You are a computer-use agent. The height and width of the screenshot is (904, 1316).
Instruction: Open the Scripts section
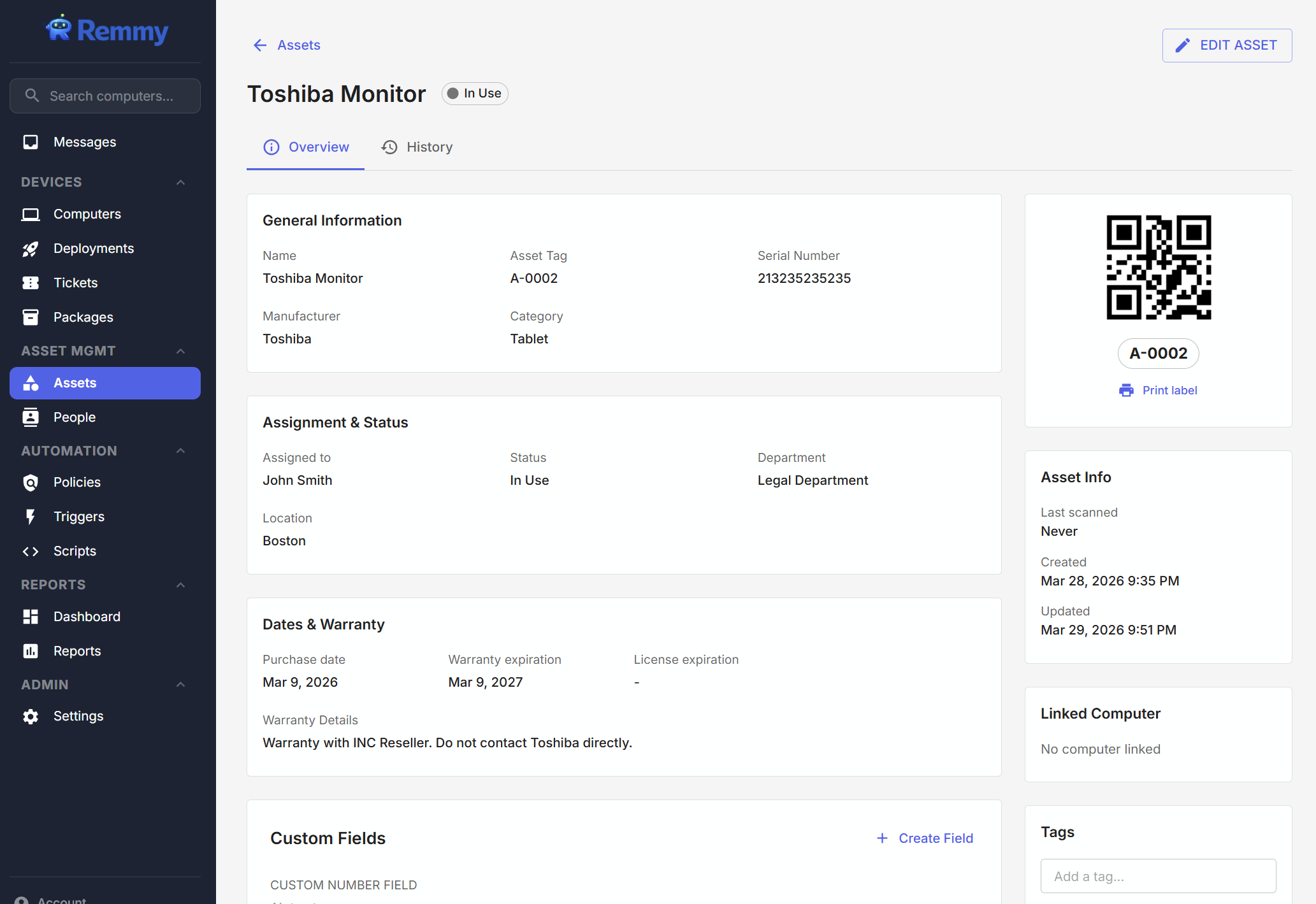(x=75, y=551)
